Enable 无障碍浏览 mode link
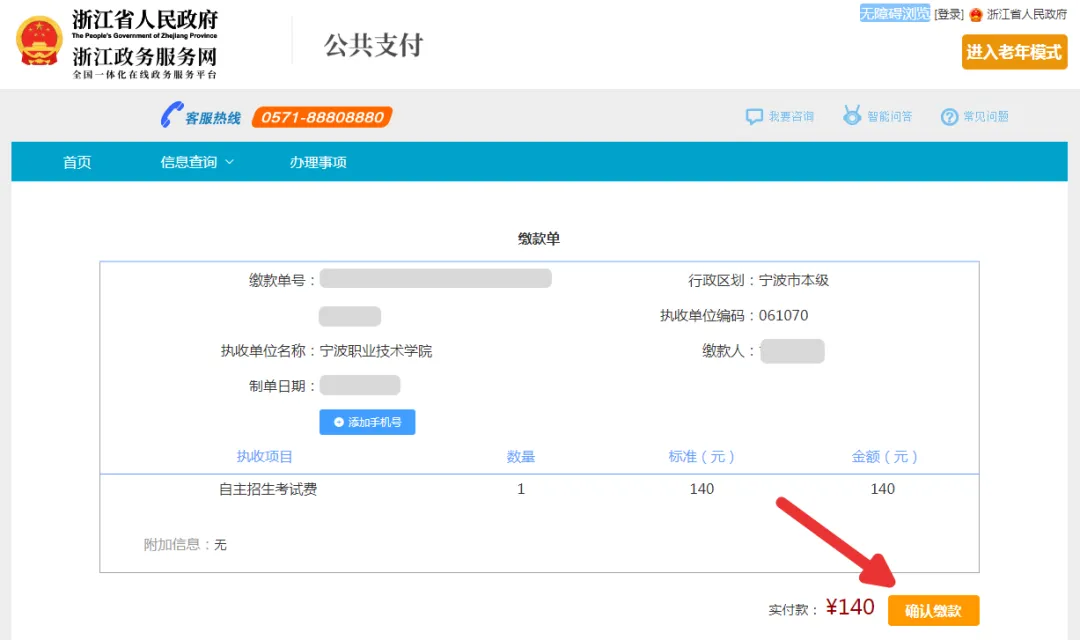 [894, 14]
